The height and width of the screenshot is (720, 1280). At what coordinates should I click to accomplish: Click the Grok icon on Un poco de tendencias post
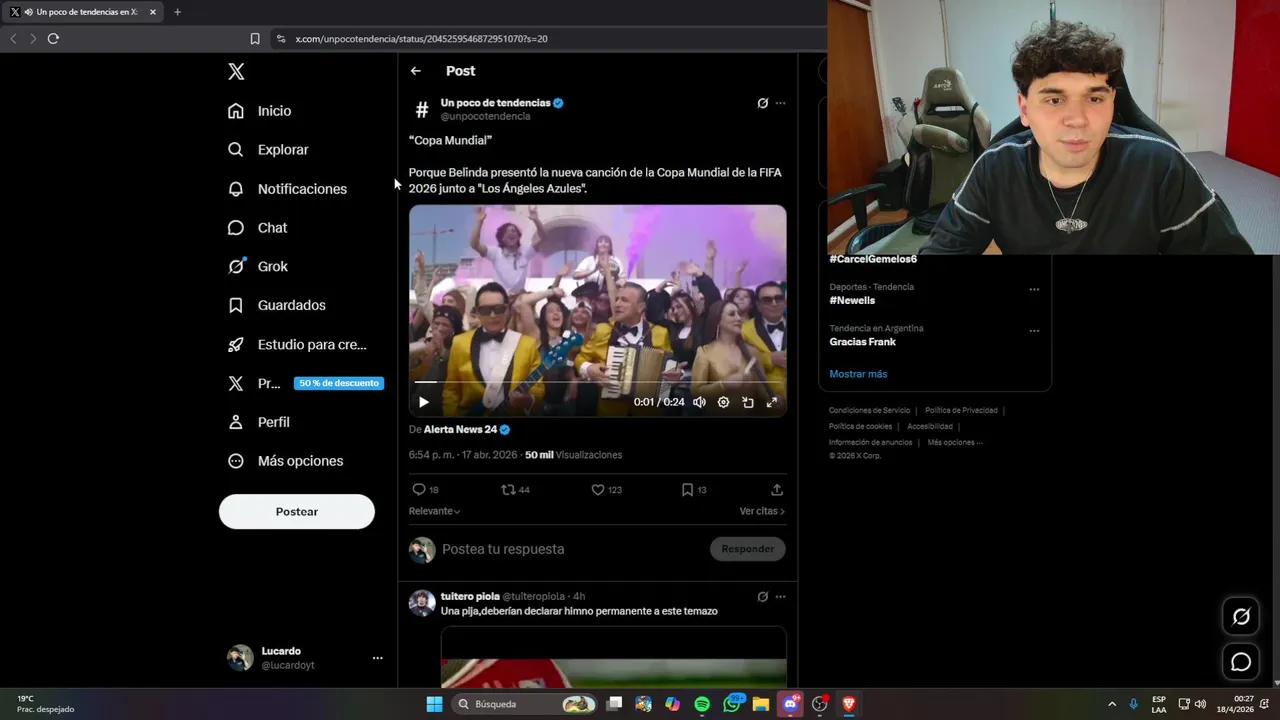click(x=762, y=103)
